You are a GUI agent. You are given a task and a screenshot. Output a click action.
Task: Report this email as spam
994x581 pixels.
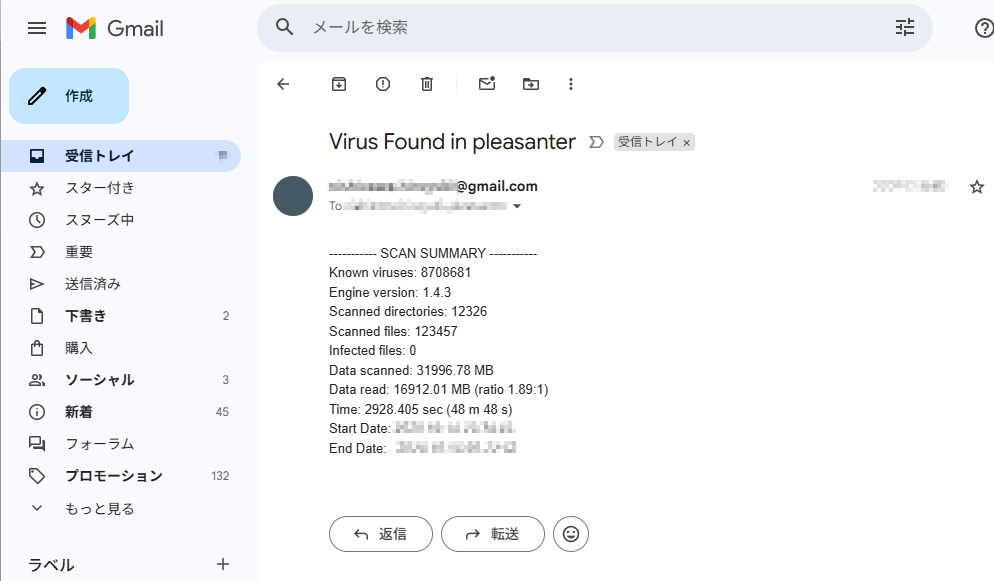(x=383, y=84)
